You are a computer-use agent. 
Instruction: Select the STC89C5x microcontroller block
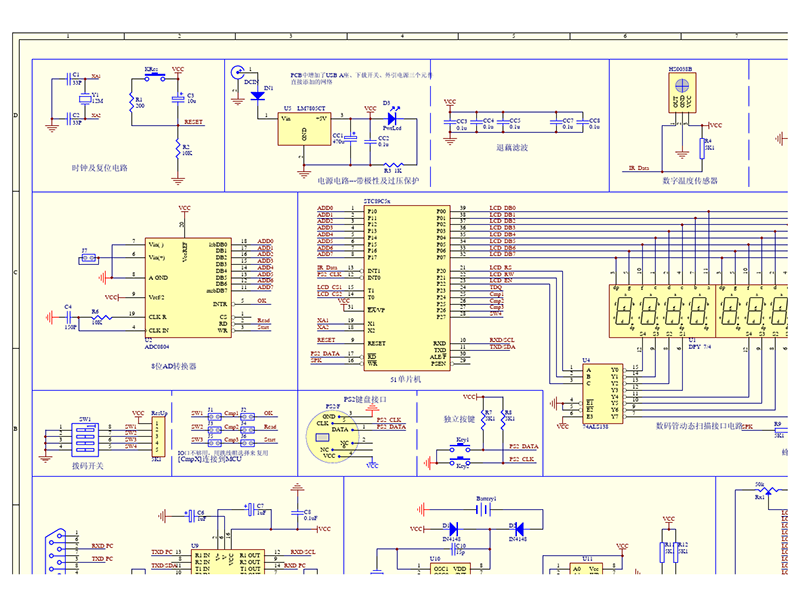coord(407,288)
